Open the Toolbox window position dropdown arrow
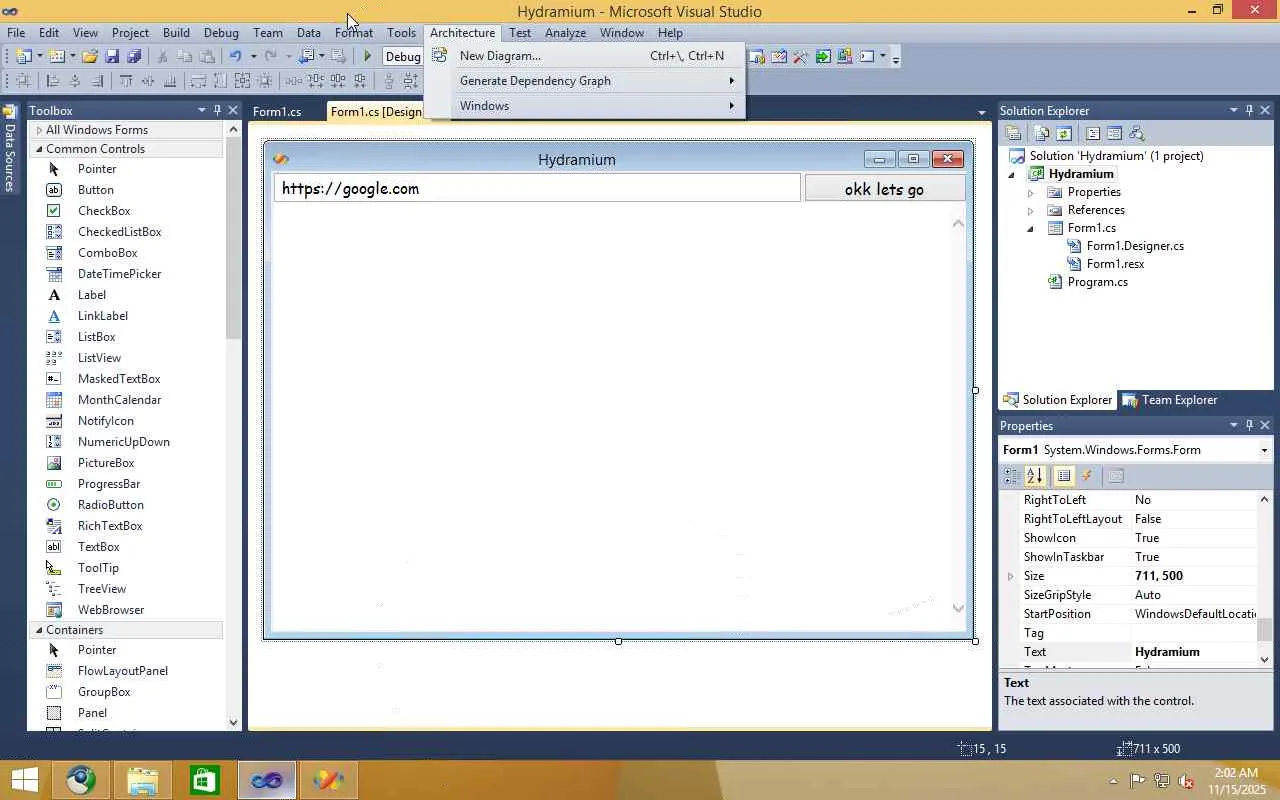This screenshot has width=1280, height=800. (x=201, y=110)
